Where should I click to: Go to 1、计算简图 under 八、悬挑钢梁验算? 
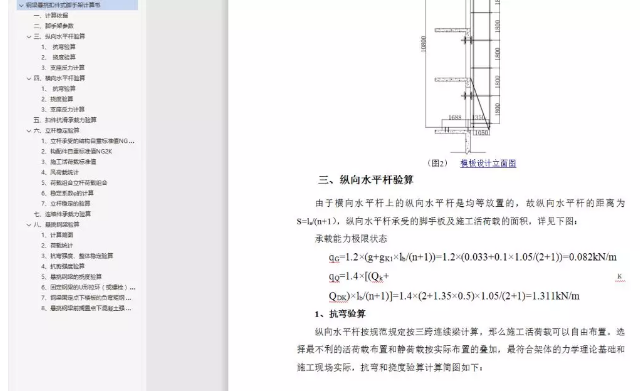pos(57,235)
